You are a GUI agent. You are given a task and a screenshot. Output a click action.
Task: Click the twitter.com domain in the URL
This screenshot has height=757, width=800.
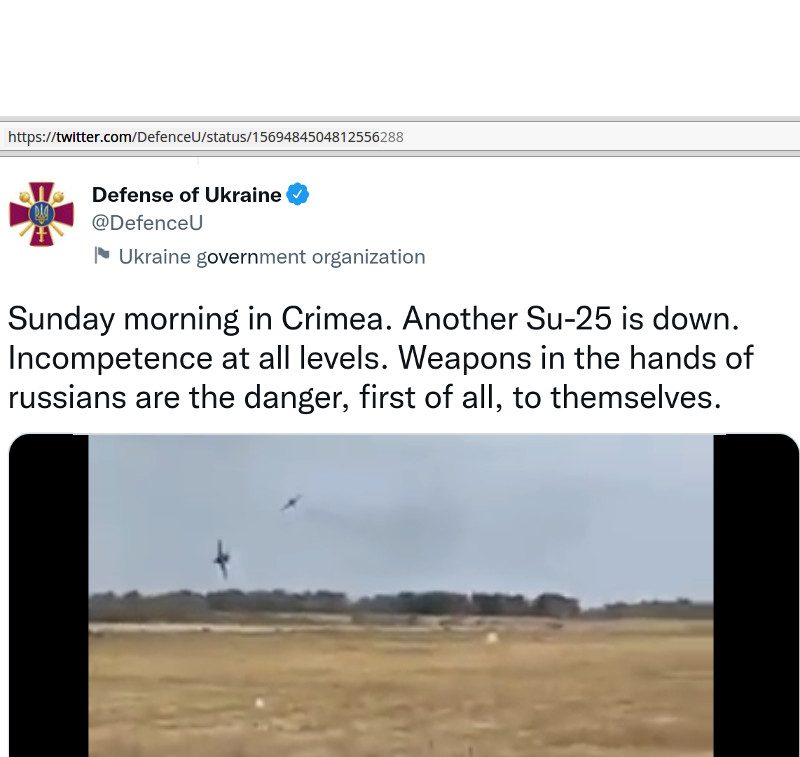point(94,137)
